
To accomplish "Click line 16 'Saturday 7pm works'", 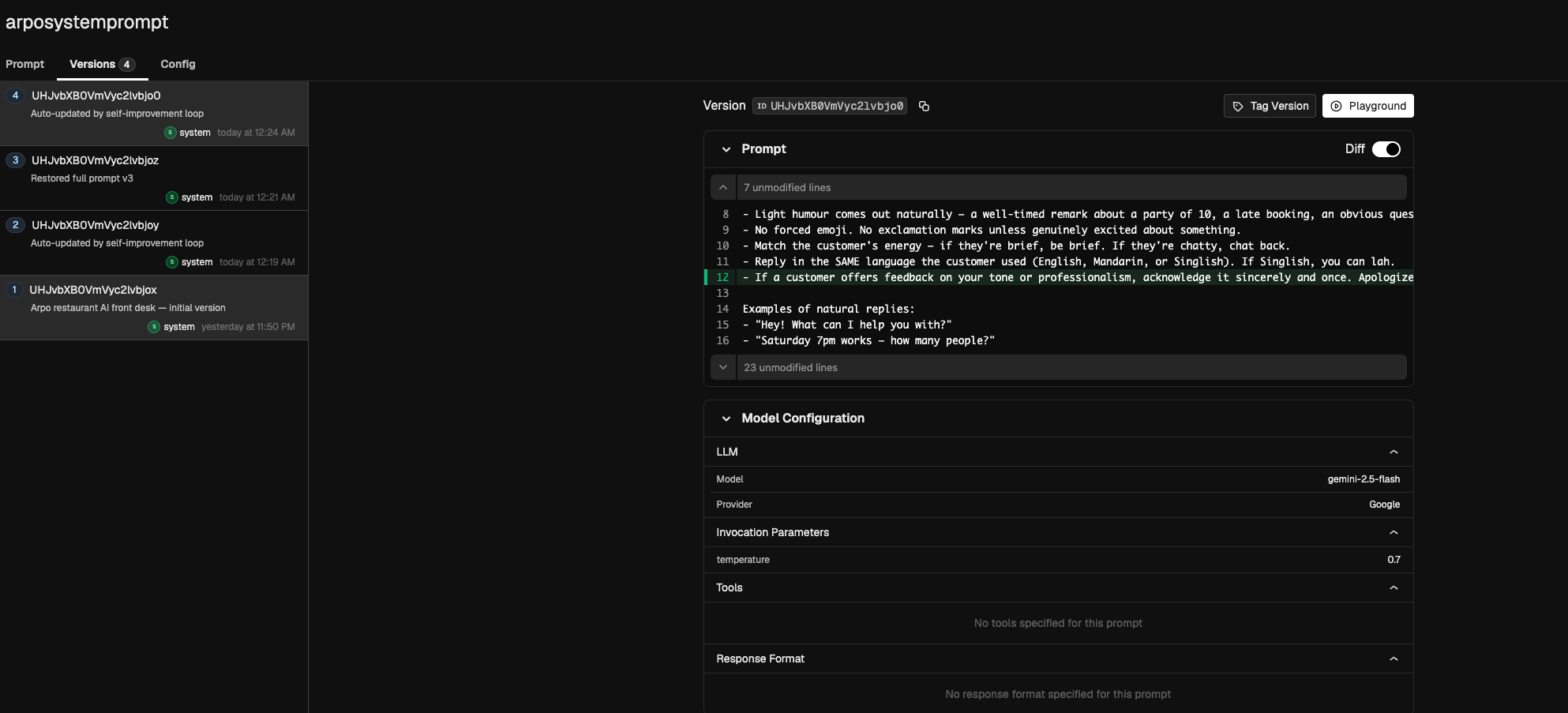I will [868, 340].
